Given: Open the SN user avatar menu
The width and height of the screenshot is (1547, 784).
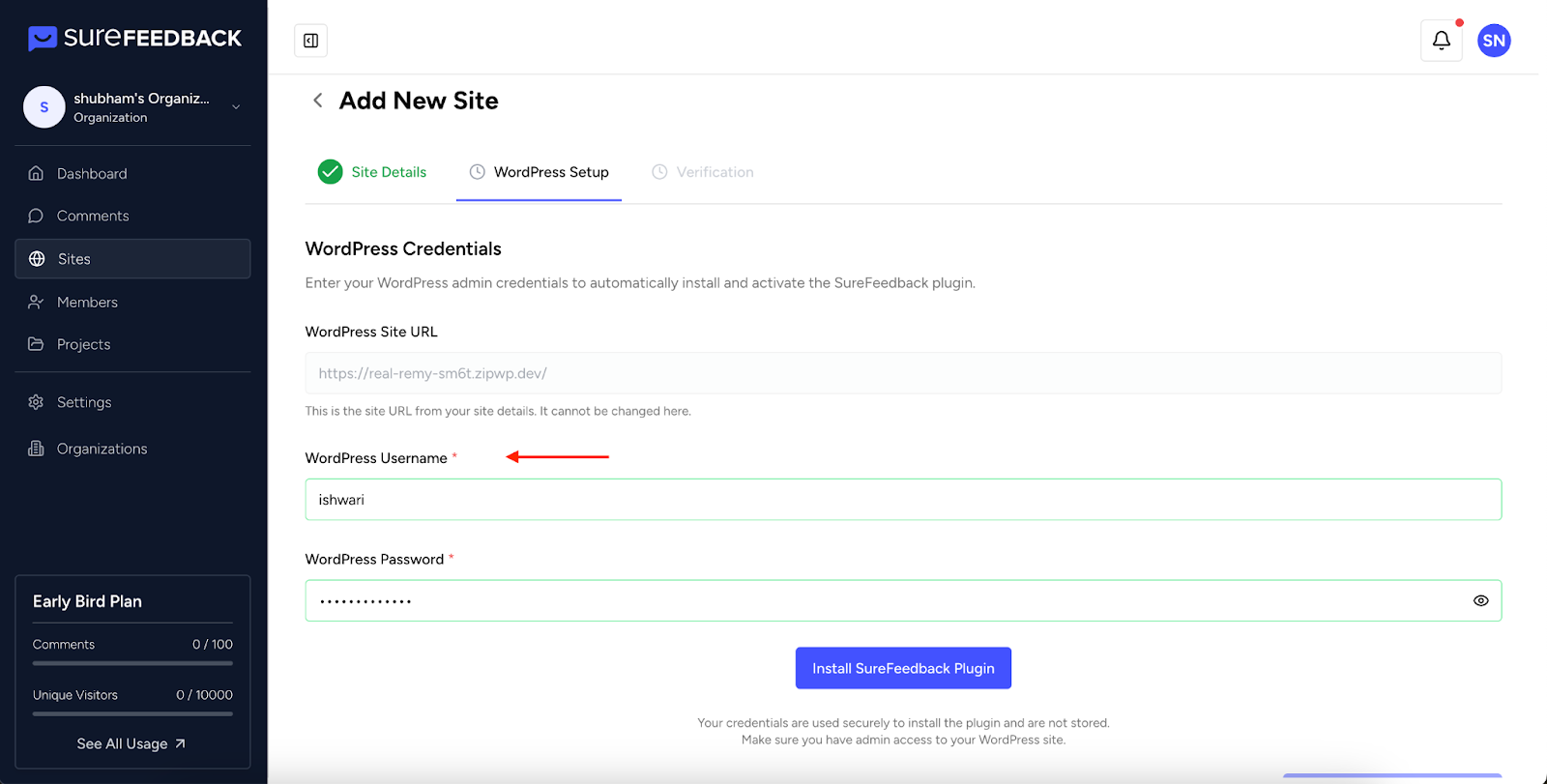Looking at the screenshot, I should coord(1494,41).
